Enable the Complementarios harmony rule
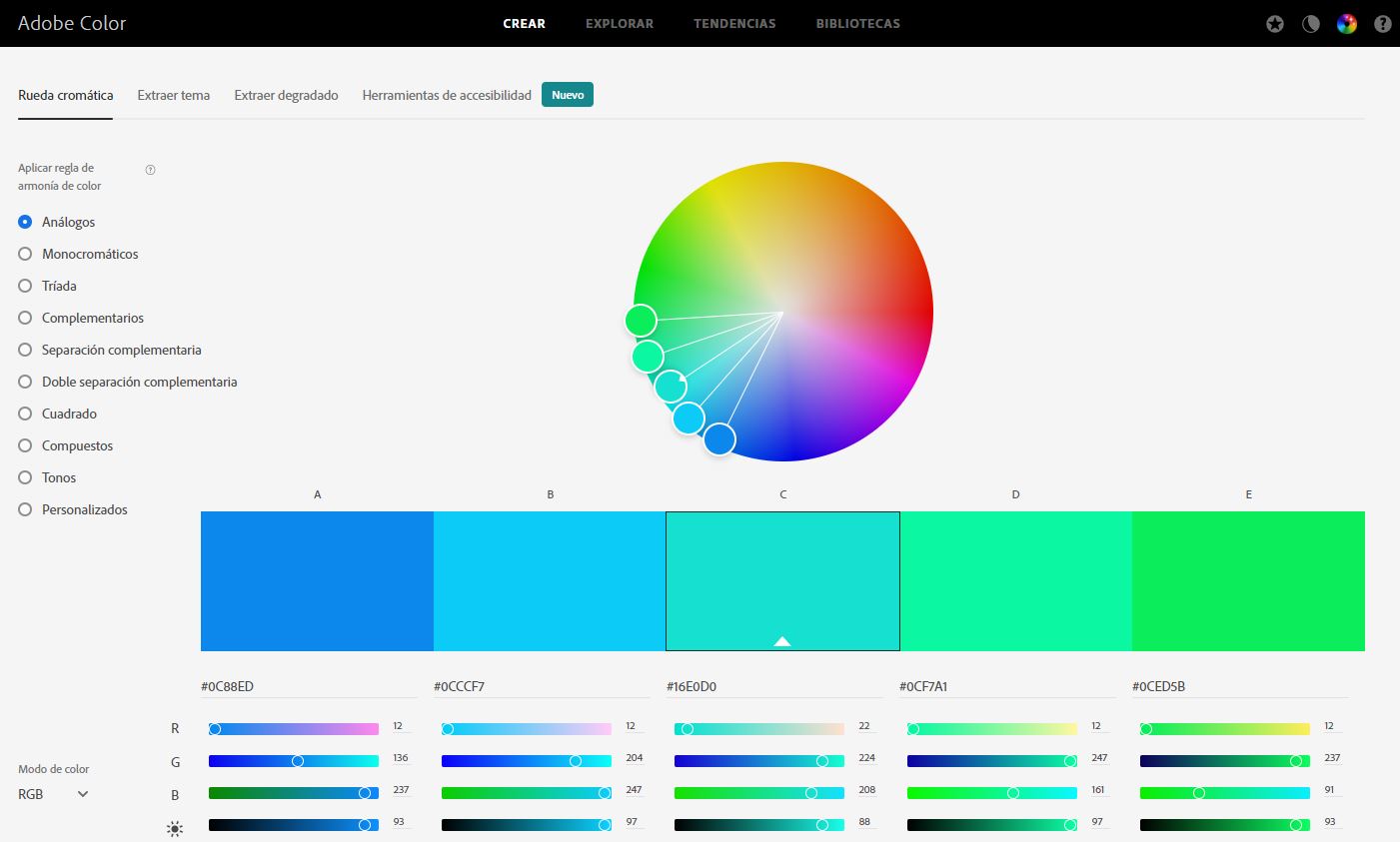This screenshot has width=1400, height=842. [x=26, y=318]
